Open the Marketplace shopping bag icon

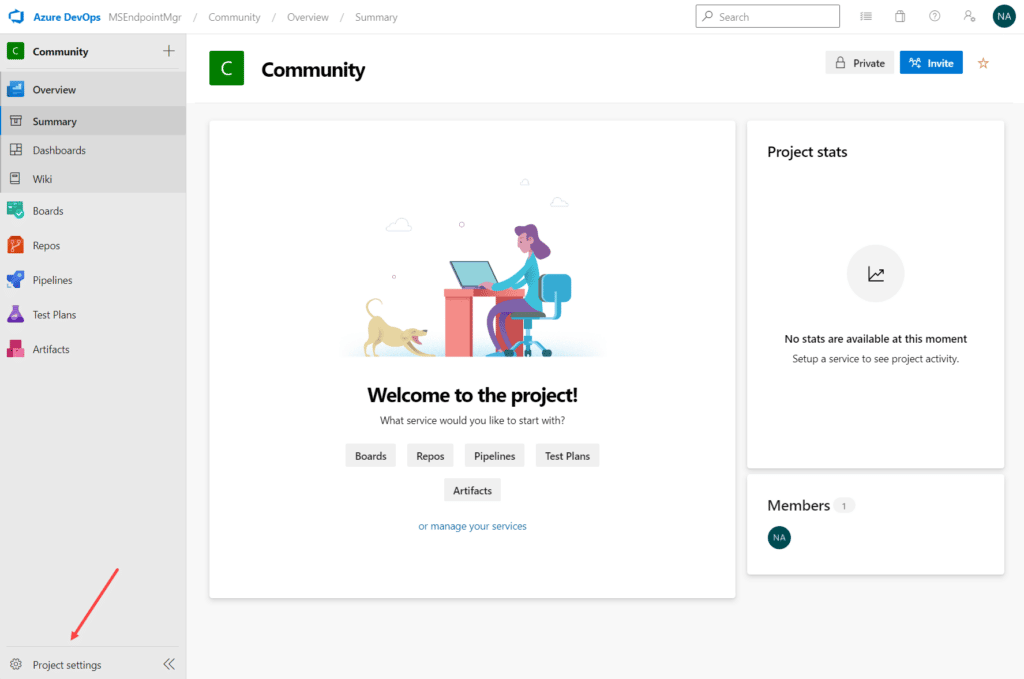[x=900, y=16]
